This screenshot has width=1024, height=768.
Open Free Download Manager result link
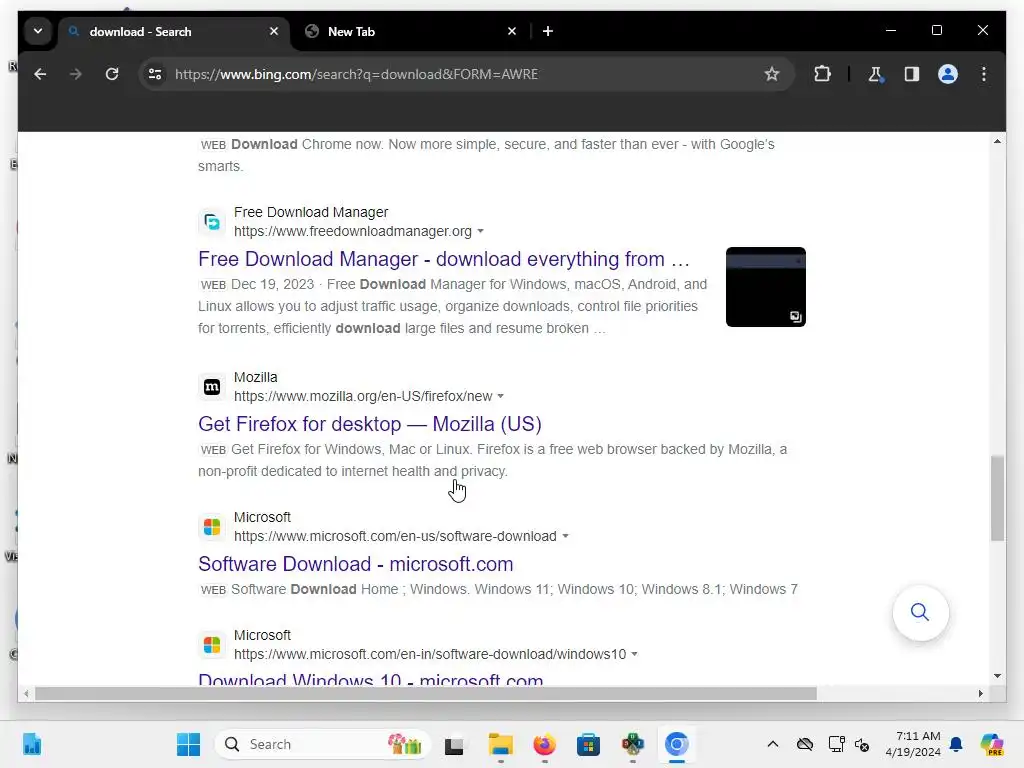click(x=443, y=259)
